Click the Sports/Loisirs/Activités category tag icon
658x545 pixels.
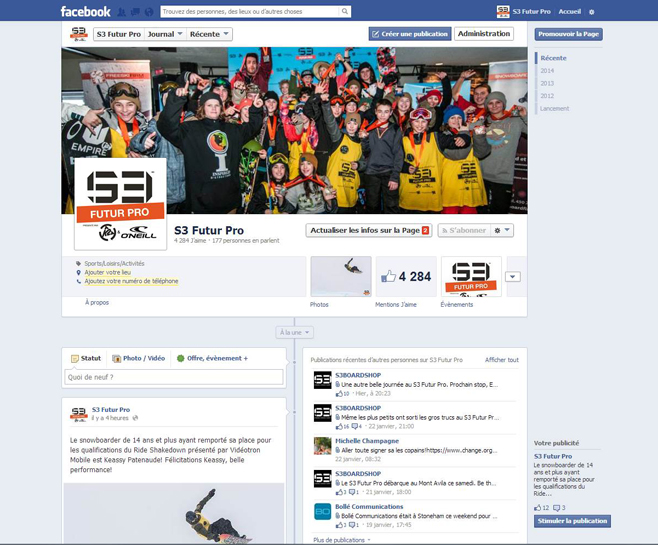[x=78, y=263]
